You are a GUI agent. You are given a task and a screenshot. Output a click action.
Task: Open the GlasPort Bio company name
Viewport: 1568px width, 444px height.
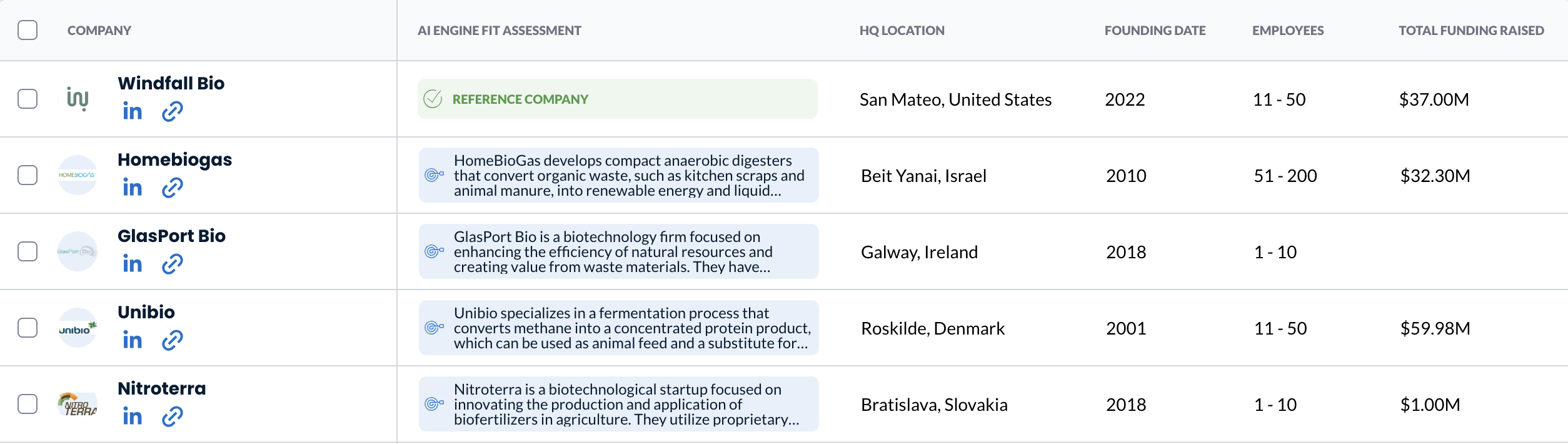pos(171,236)
